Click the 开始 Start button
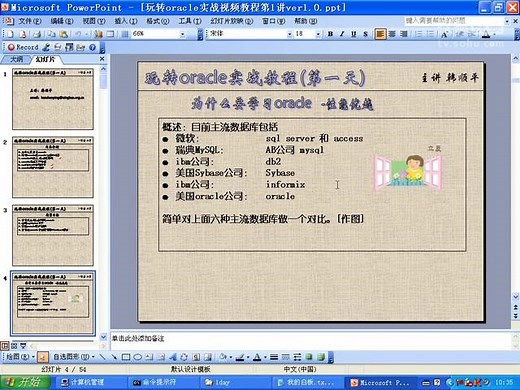Image resolution: width=520 pixels, height=390 pixels. 26,382
